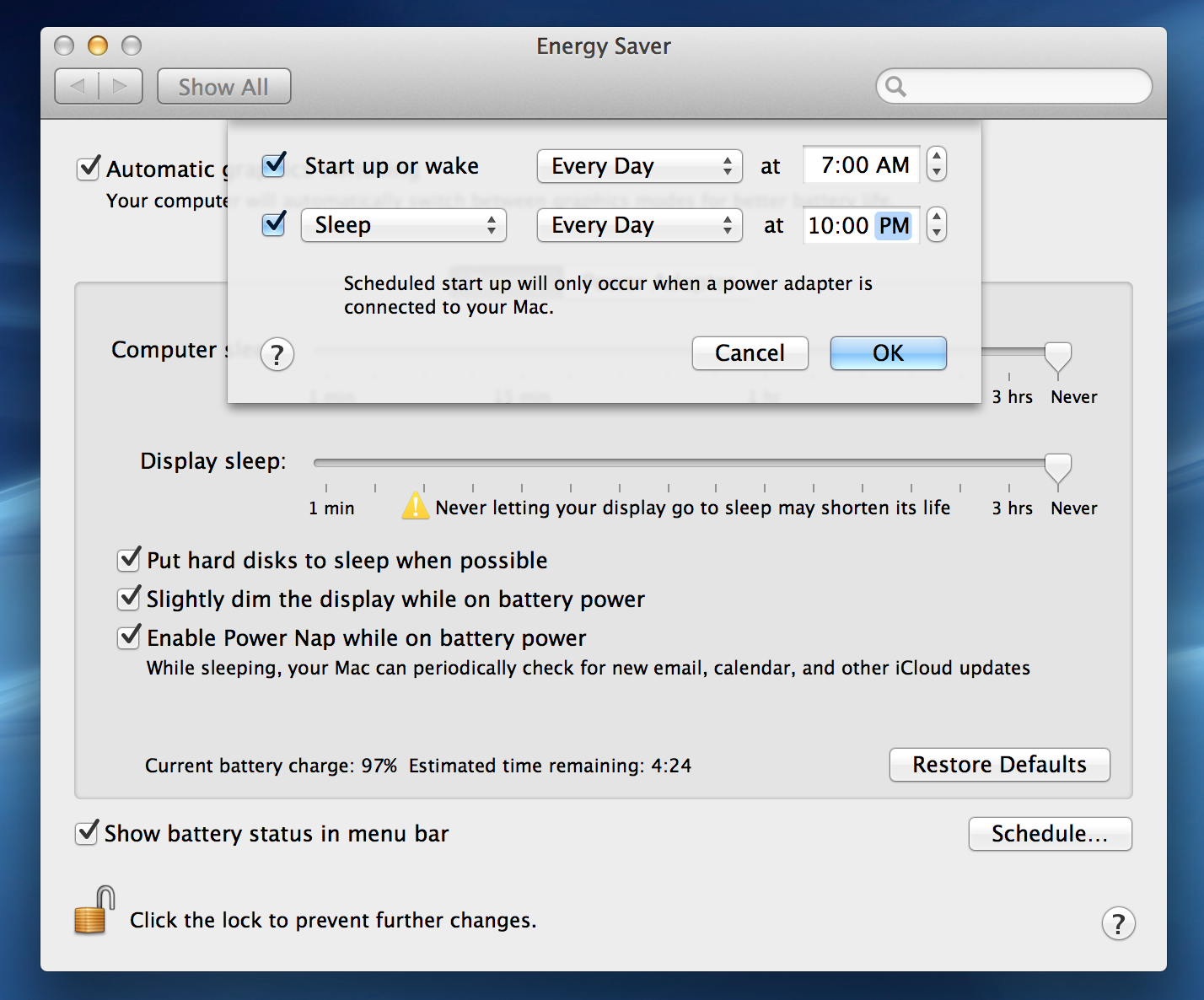
Task: Click the Computer sleep slider thumb
Action: point(1058,357)
